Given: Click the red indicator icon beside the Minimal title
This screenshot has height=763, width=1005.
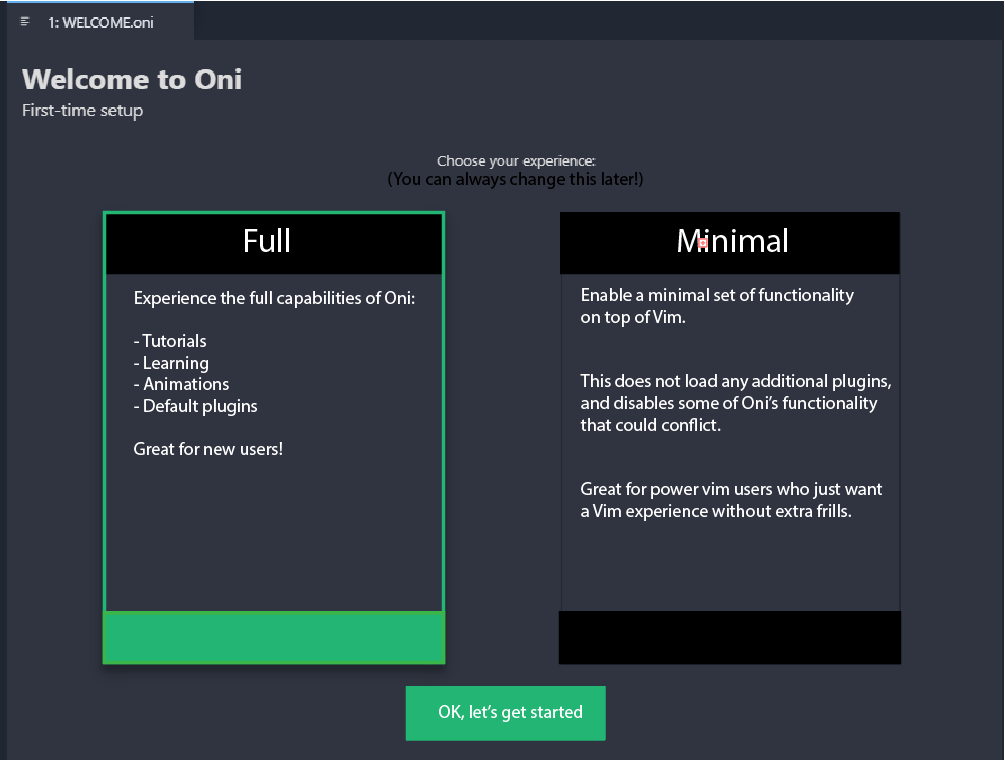Looking at the screenshot, I should (x=704, y=241).
